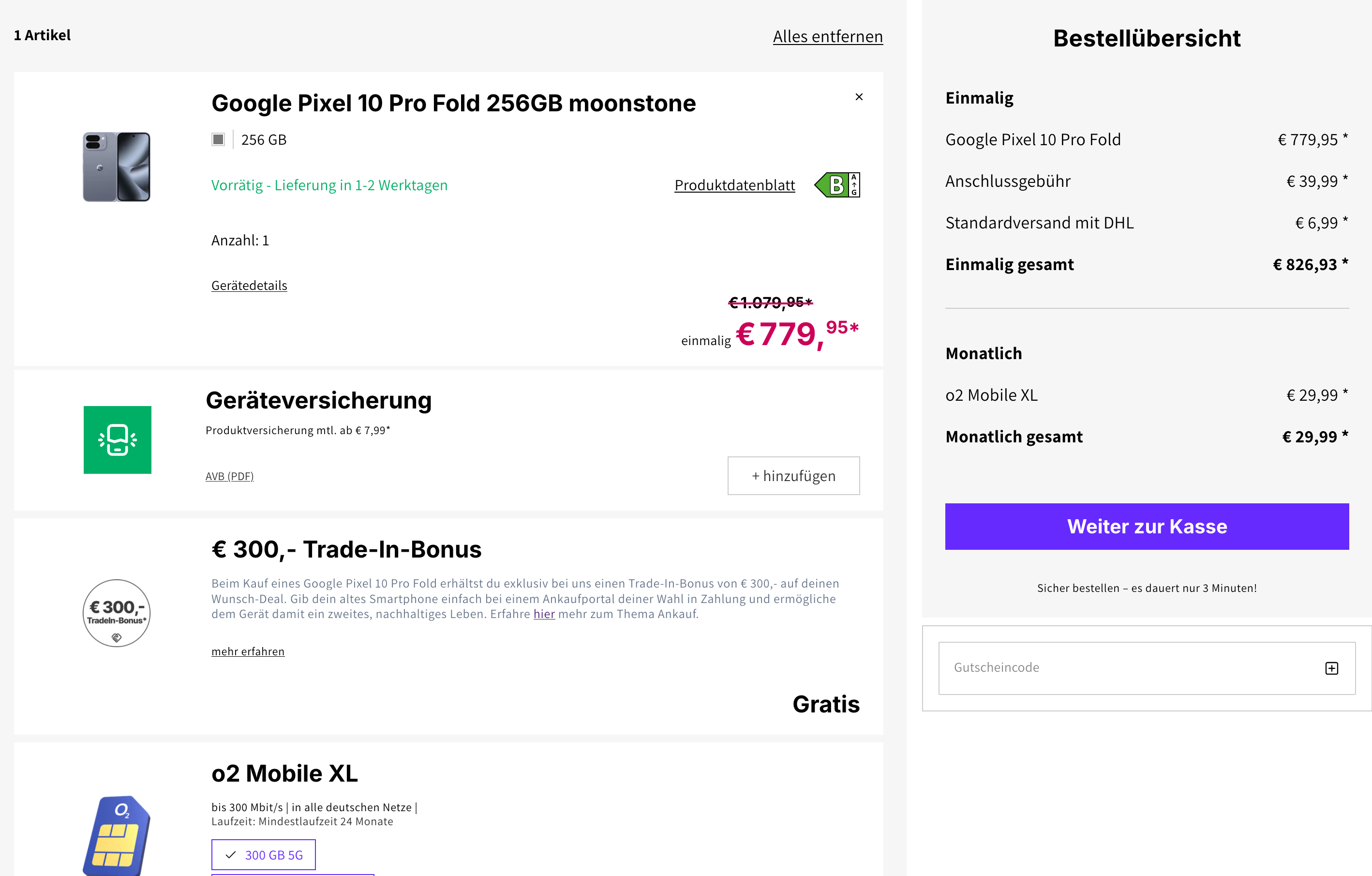
Task: Open the AVB (PDF) document
Action: 230,476
